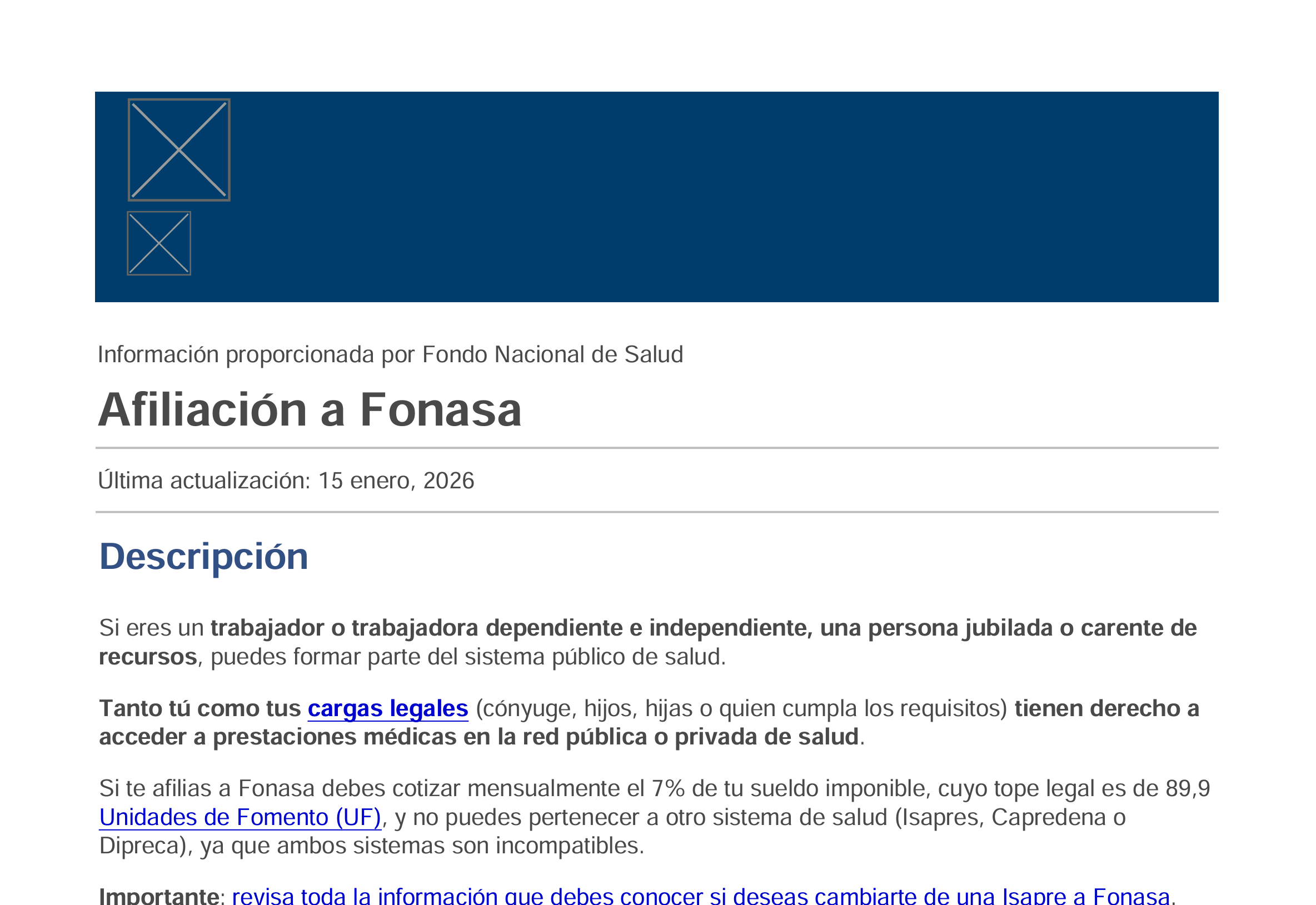Open the link about switching from Isapre to Fonasa
The image size is (1316, 905).
click(x=701, y=896)
